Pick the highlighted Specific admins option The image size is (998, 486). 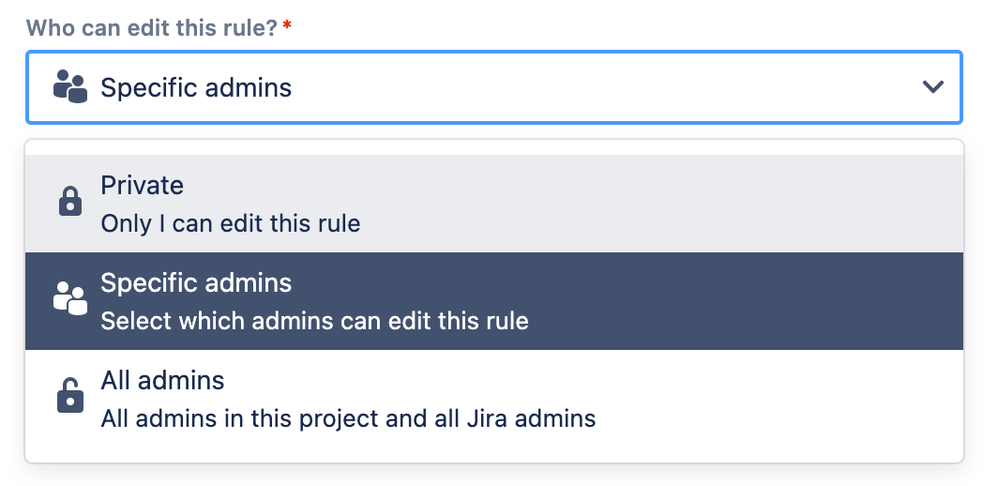click(494, 301)
